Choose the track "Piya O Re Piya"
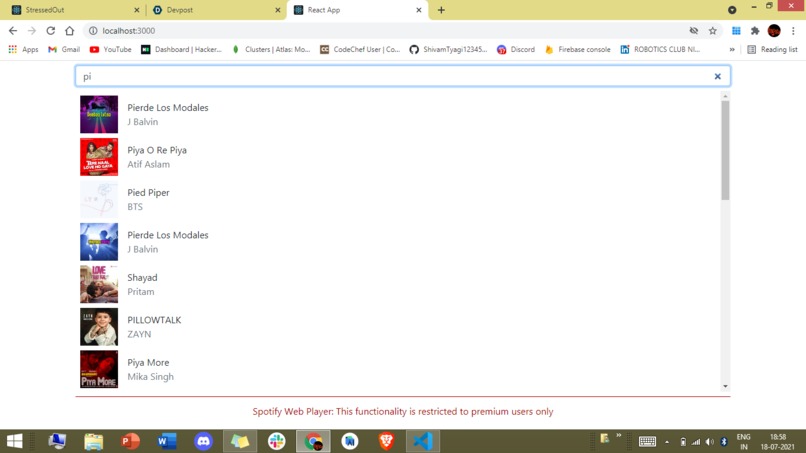The width and height of the screenshot is (806, 453). click(x=157, y=150)
